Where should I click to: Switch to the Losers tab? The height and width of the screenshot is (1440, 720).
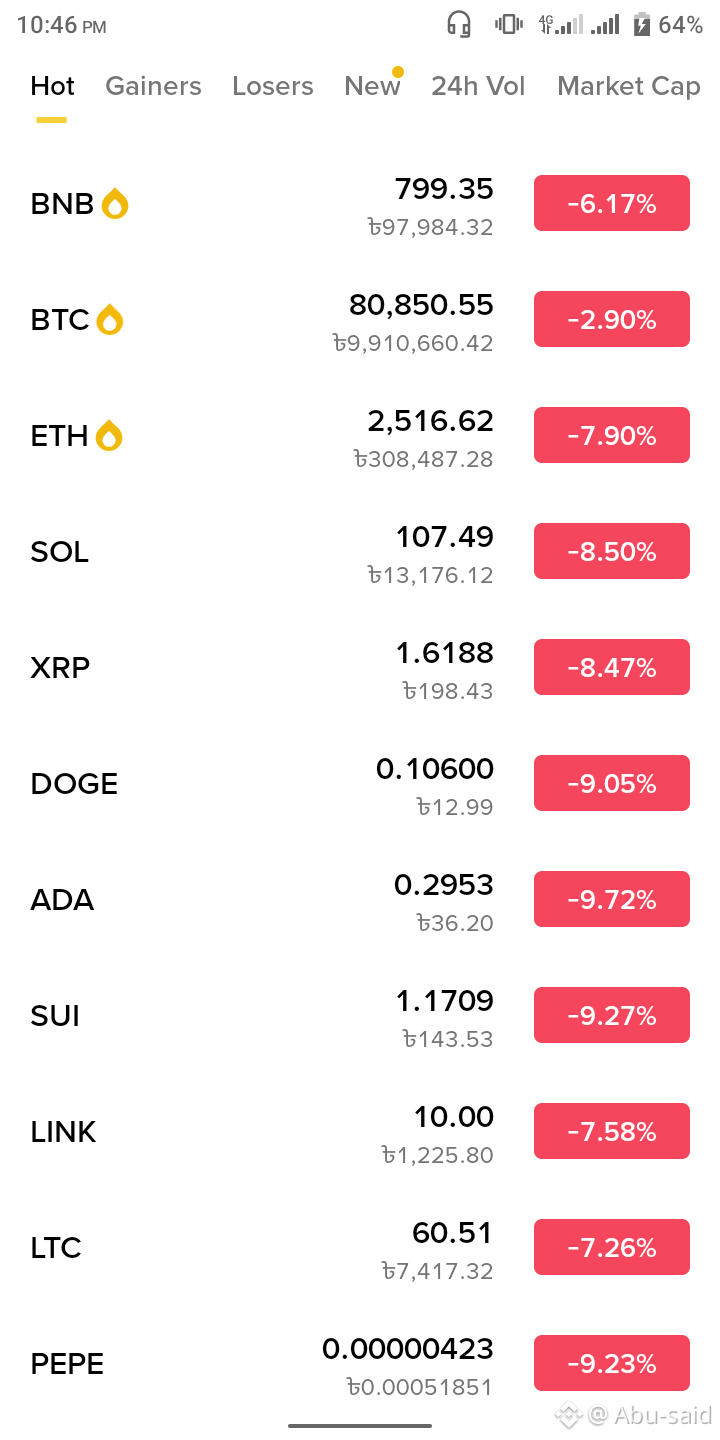[x=273, y=86]
